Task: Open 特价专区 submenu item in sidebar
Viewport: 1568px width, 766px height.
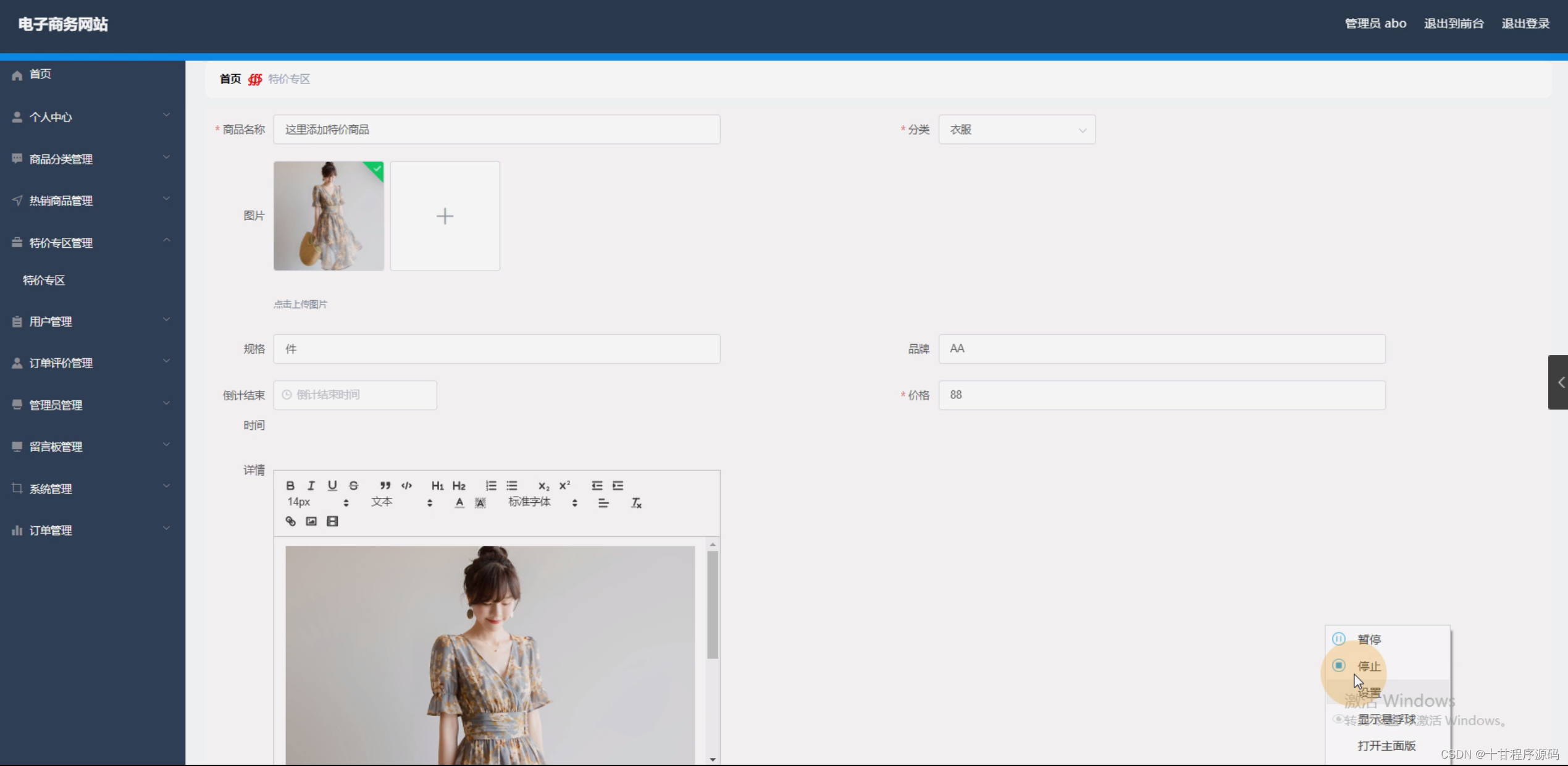Action: pyautogui.click(x=44, y=280)
